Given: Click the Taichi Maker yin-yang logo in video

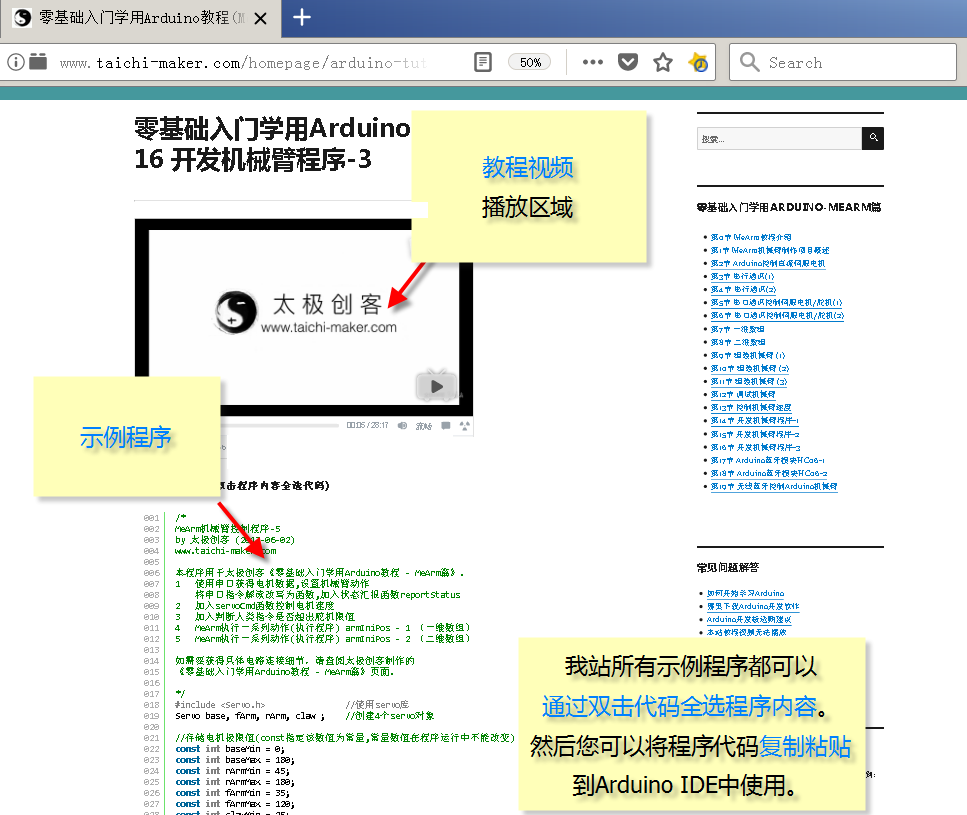Looking at the screenshot, I should (236, 312).
